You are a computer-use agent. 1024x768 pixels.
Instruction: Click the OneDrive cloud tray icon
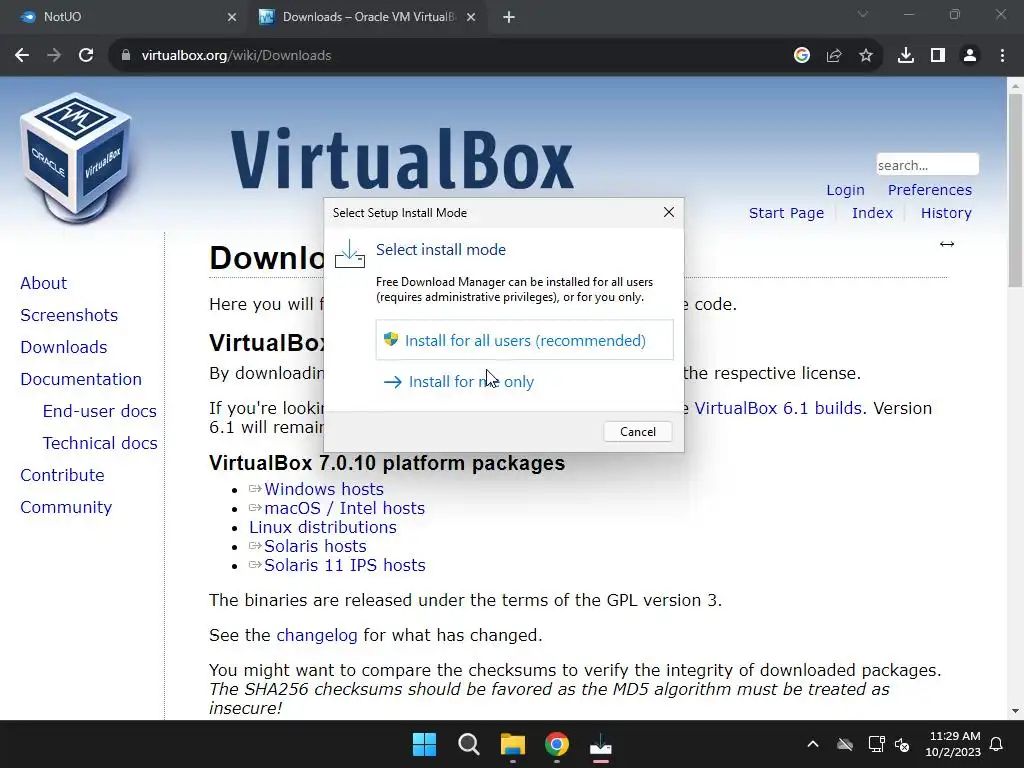[x=845, y=744]
